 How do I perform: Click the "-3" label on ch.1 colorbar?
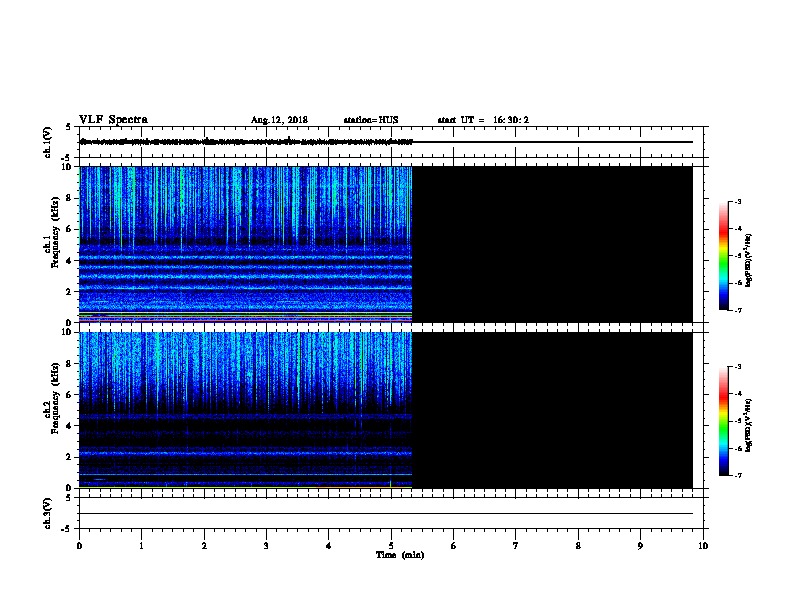tap(737, 201)
